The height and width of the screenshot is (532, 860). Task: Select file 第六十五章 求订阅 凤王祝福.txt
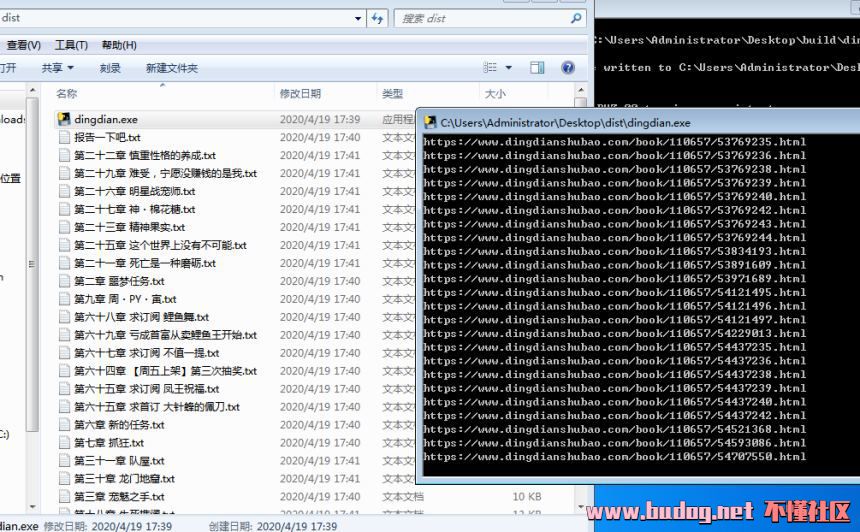(147, 389)
